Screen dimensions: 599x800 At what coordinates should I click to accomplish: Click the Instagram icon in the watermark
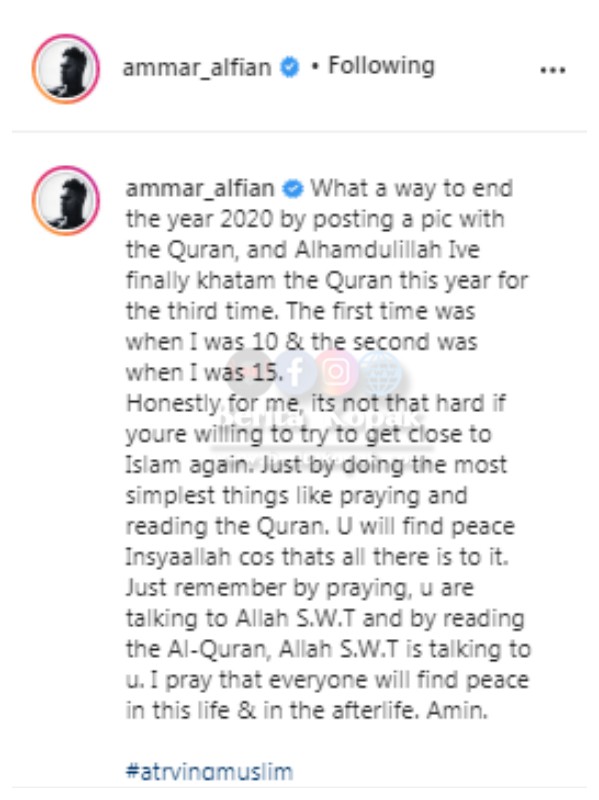[336, 371]
